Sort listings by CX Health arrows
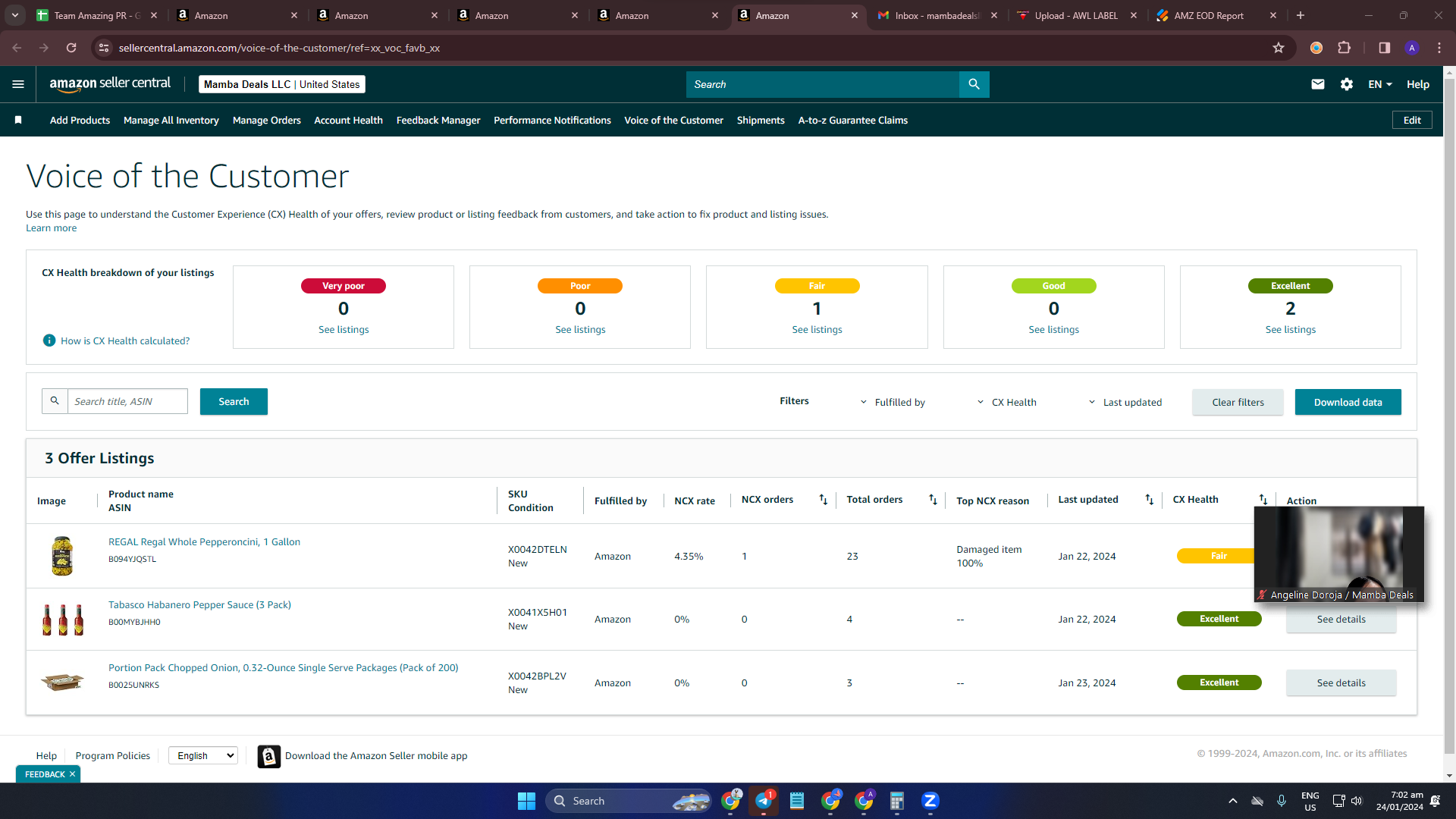1456x819 pixels. 1263,499
